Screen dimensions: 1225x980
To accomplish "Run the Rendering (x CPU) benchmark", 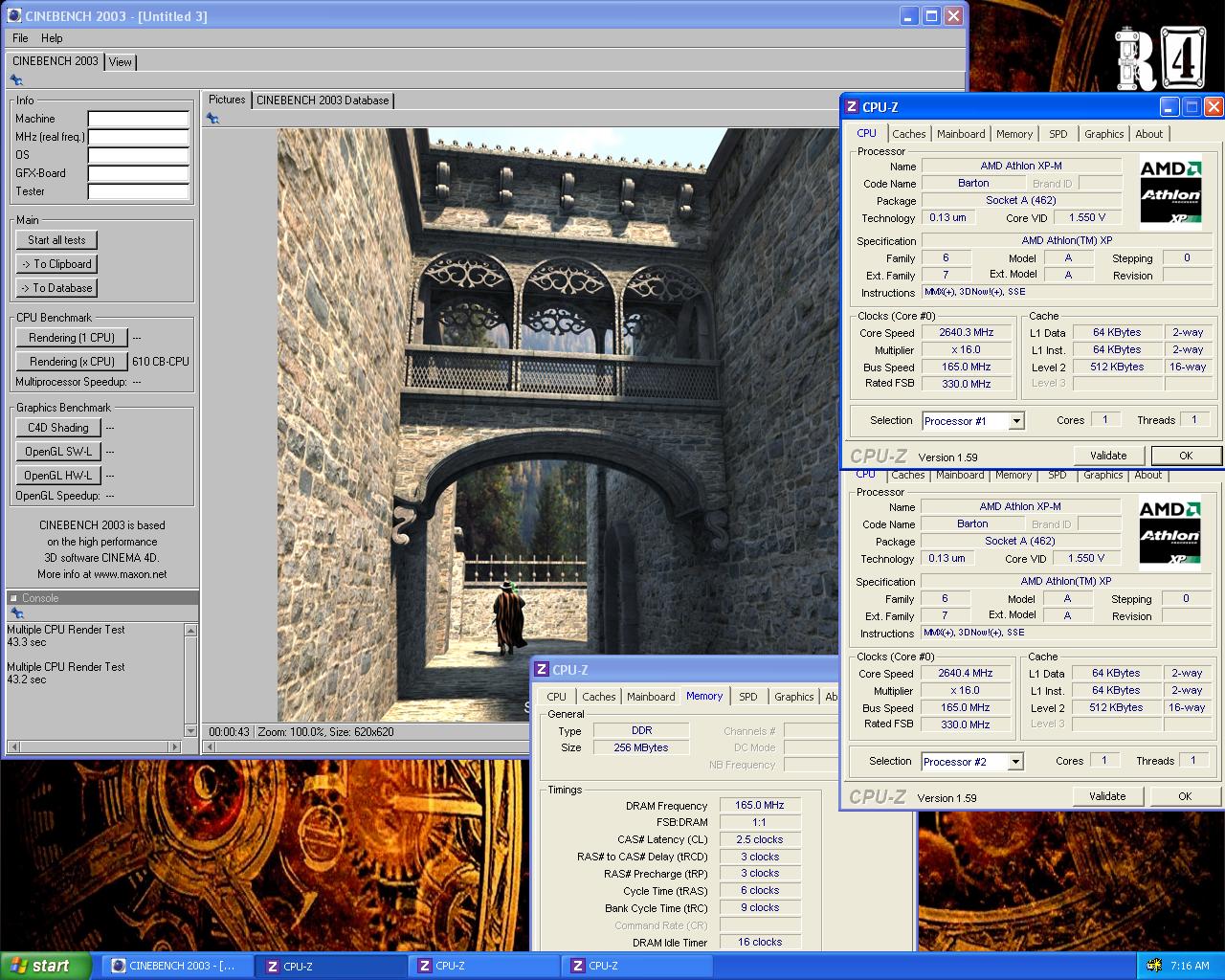I will (72, 362).
